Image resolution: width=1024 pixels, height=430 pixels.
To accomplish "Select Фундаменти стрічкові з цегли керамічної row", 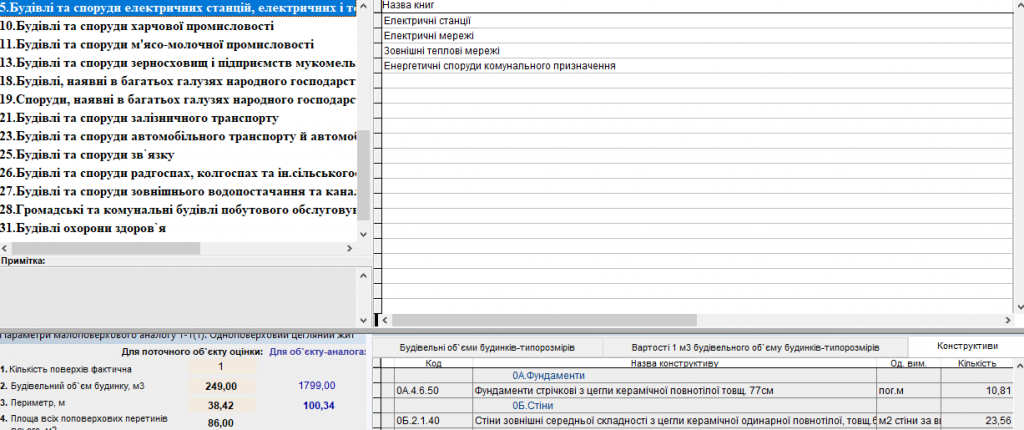I will pos(675,391).
